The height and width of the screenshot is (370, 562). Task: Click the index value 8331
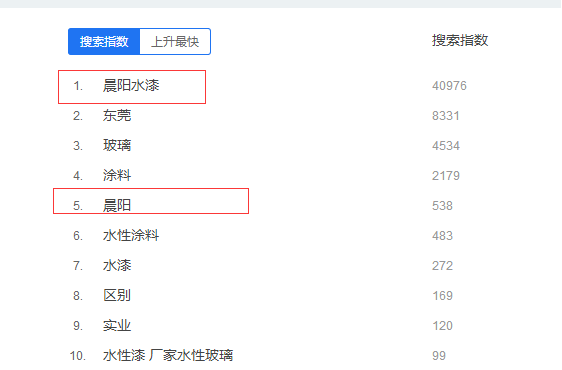coord(446,116)
